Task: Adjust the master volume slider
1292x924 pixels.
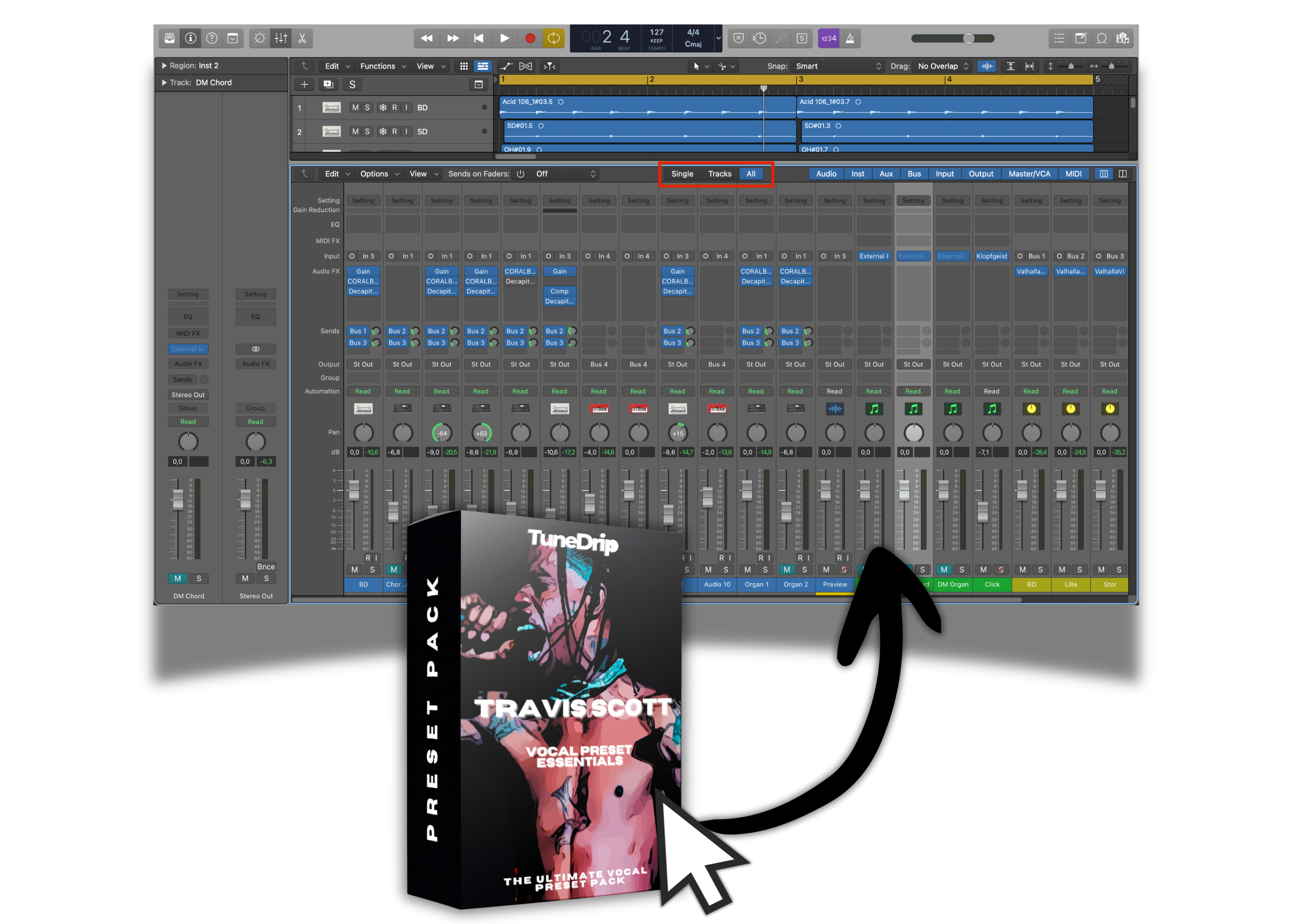Action: pyautogui.click(x=968, y=38)
